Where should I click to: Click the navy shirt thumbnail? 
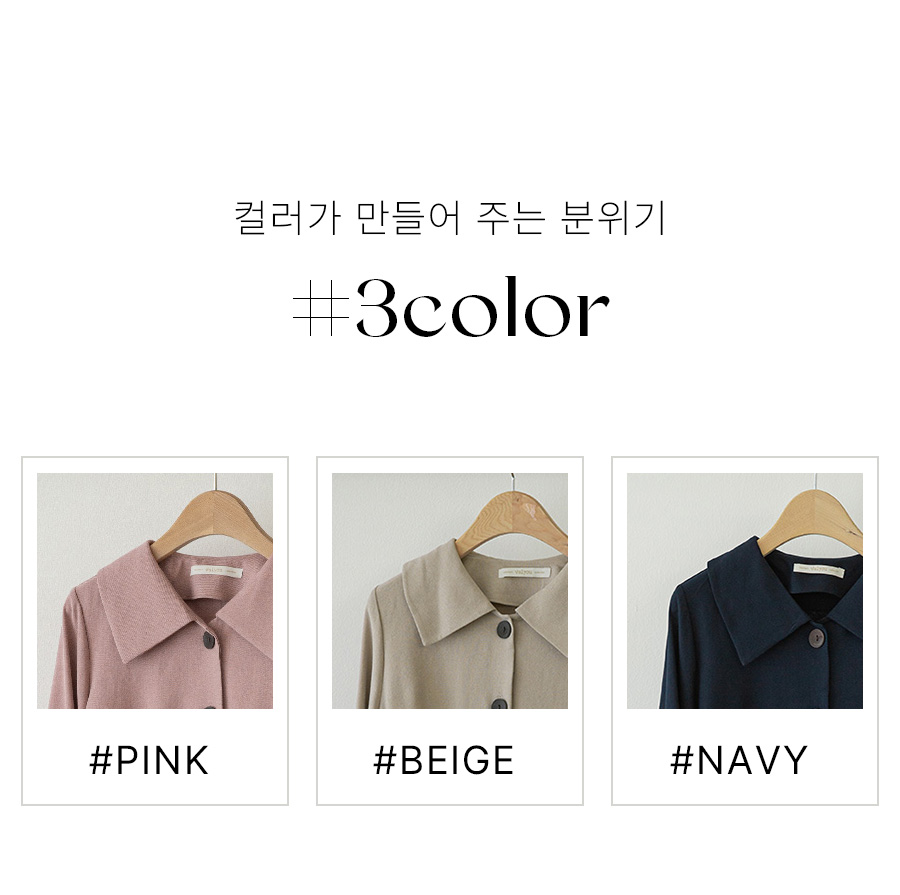745,591
